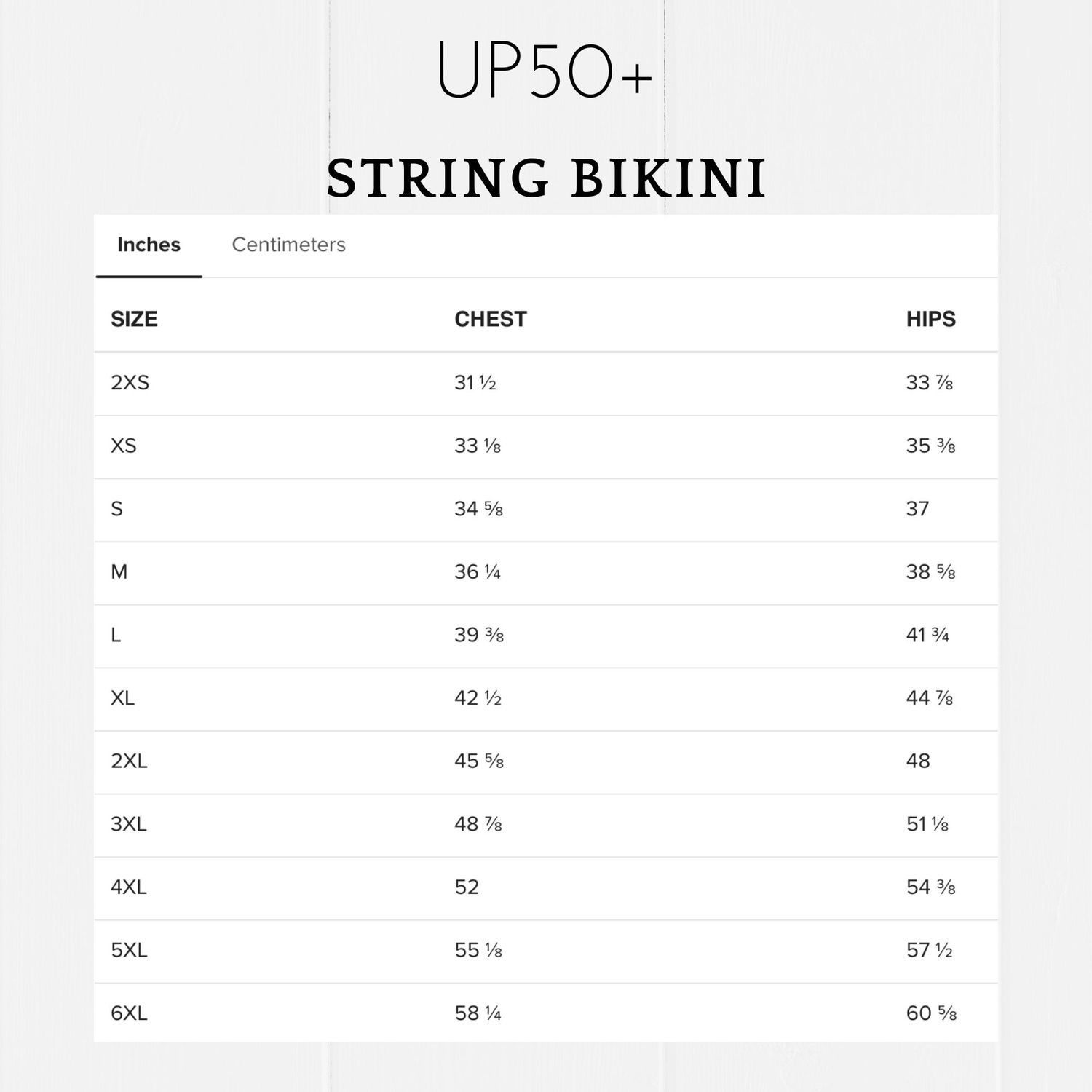Select the 6XL size label
Image resolution: width=1092 pixels, height=1092 pixels.
[x=129, y=1013]
